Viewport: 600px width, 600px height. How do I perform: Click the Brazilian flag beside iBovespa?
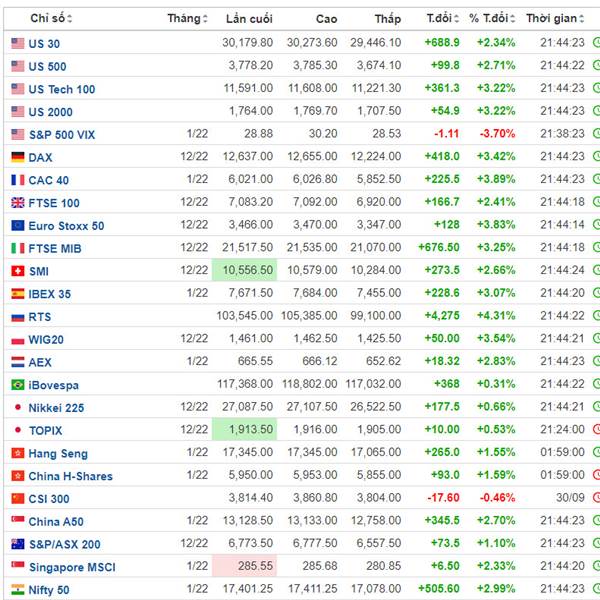click(18, 385)
